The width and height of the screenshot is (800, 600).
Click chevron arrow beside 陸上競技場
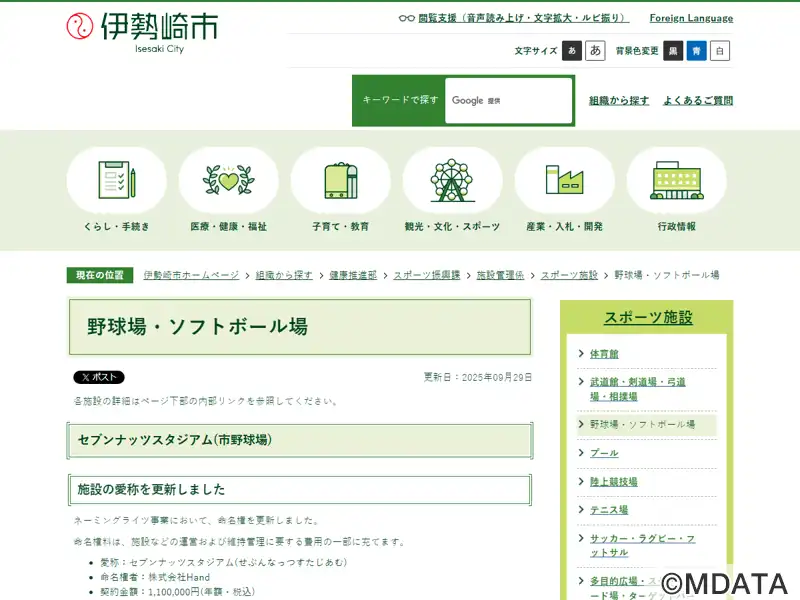pyautogui.click(x=581, y=481)
